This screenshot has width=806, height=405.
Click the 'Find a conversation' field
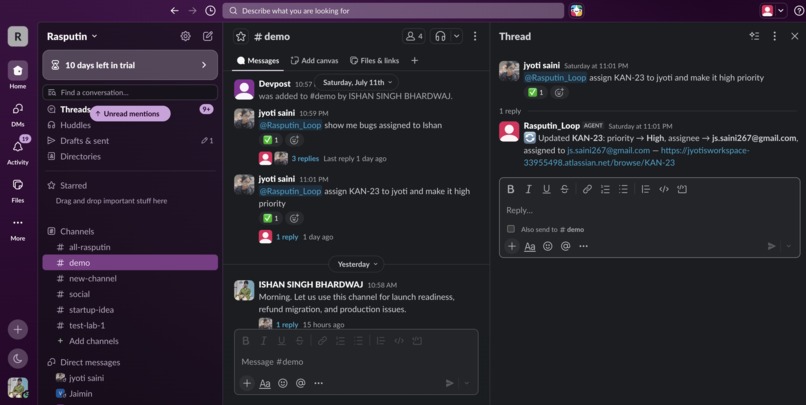click(130, 93)
